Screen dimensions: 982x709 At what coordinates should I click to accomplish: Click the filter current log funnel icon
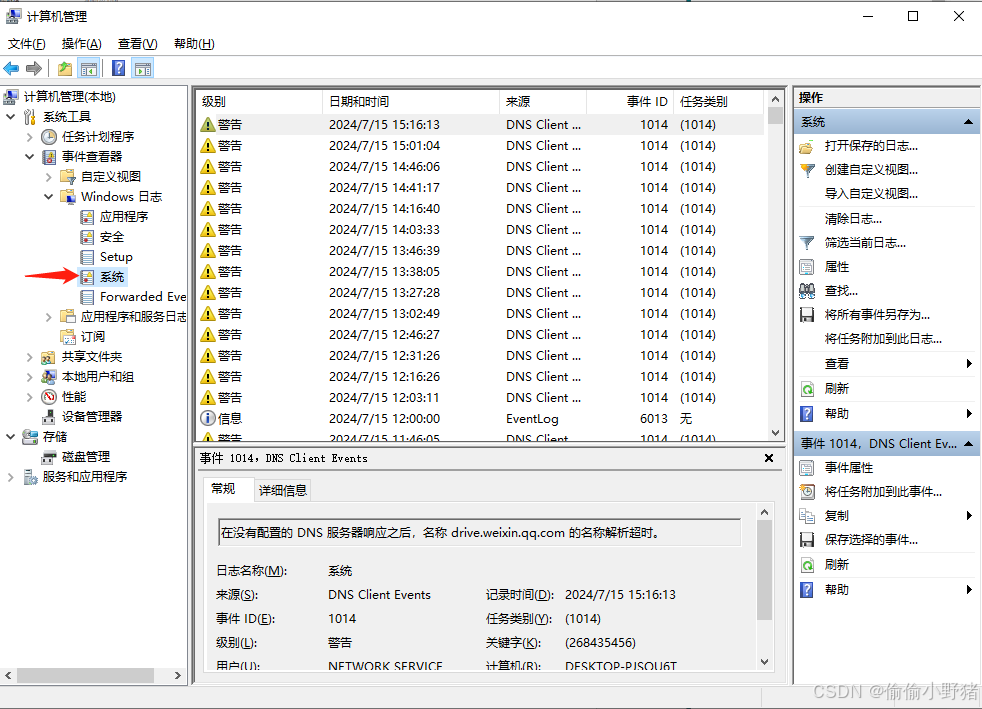click(x=807, y=242)
